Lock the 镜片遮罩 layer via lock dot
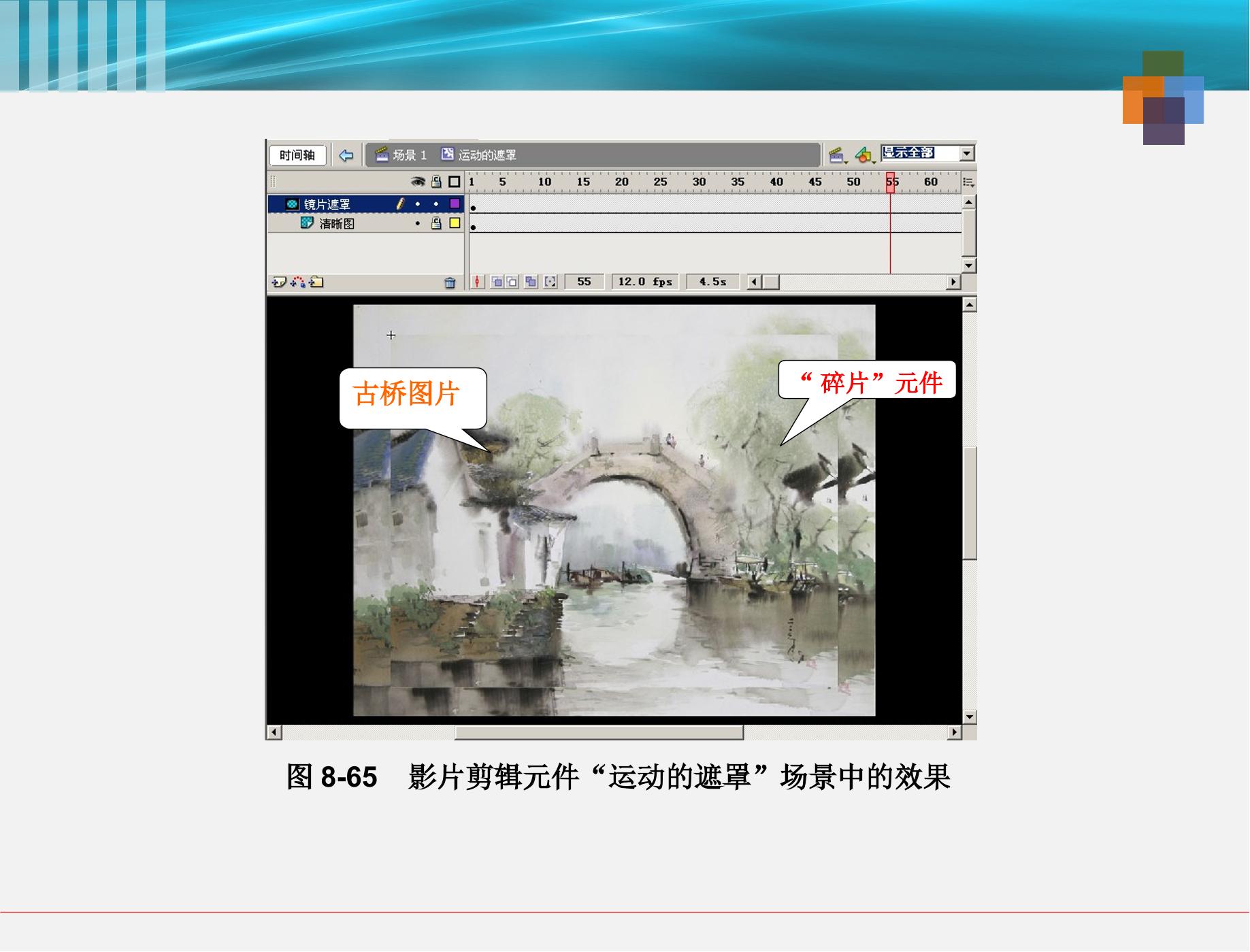This screenshot has height=952, width=1250. 436,204
